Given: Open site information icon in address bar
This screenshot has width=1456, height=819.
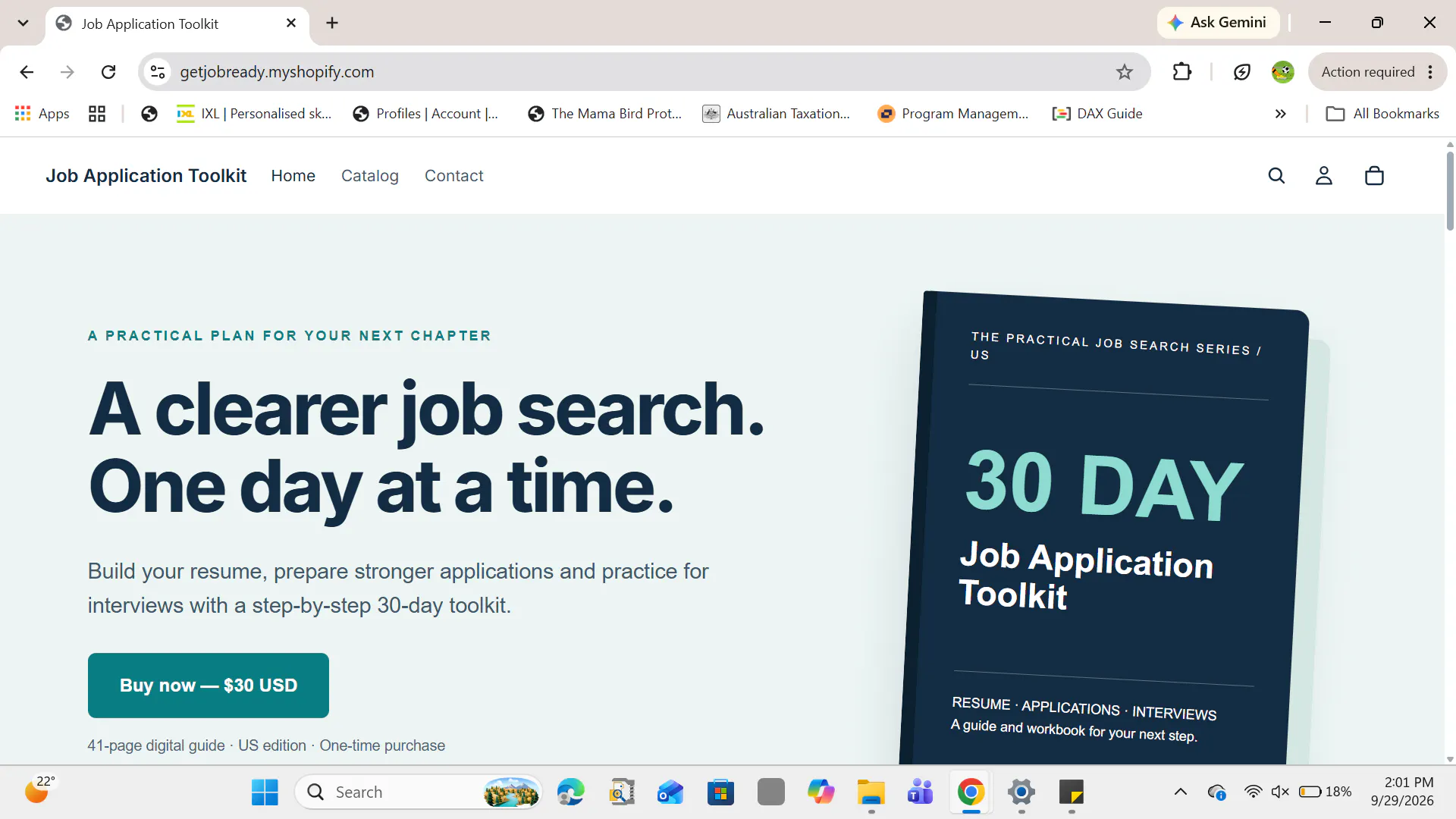Looking at the screenshot, I should click(x=158, y=72).
